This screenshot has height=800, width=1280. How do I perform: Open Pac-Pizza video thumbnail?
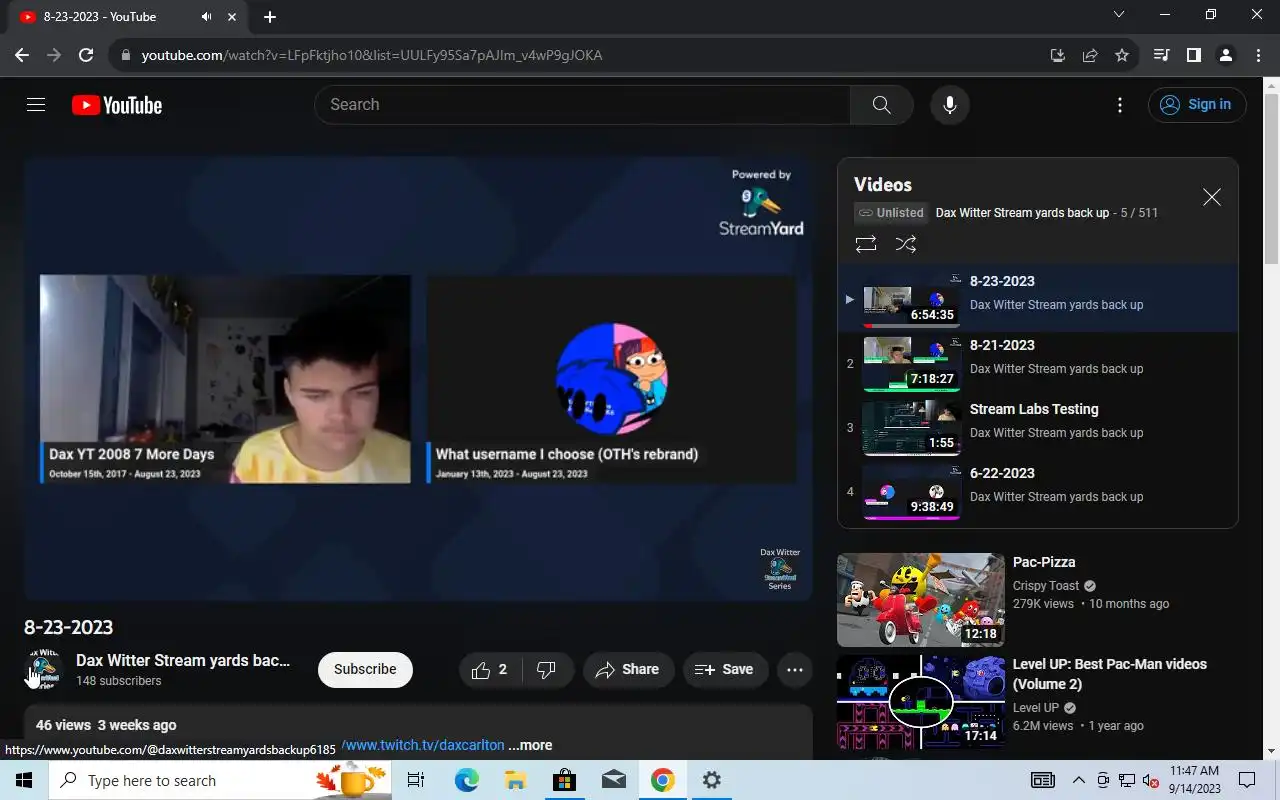(x=920, y=600)
